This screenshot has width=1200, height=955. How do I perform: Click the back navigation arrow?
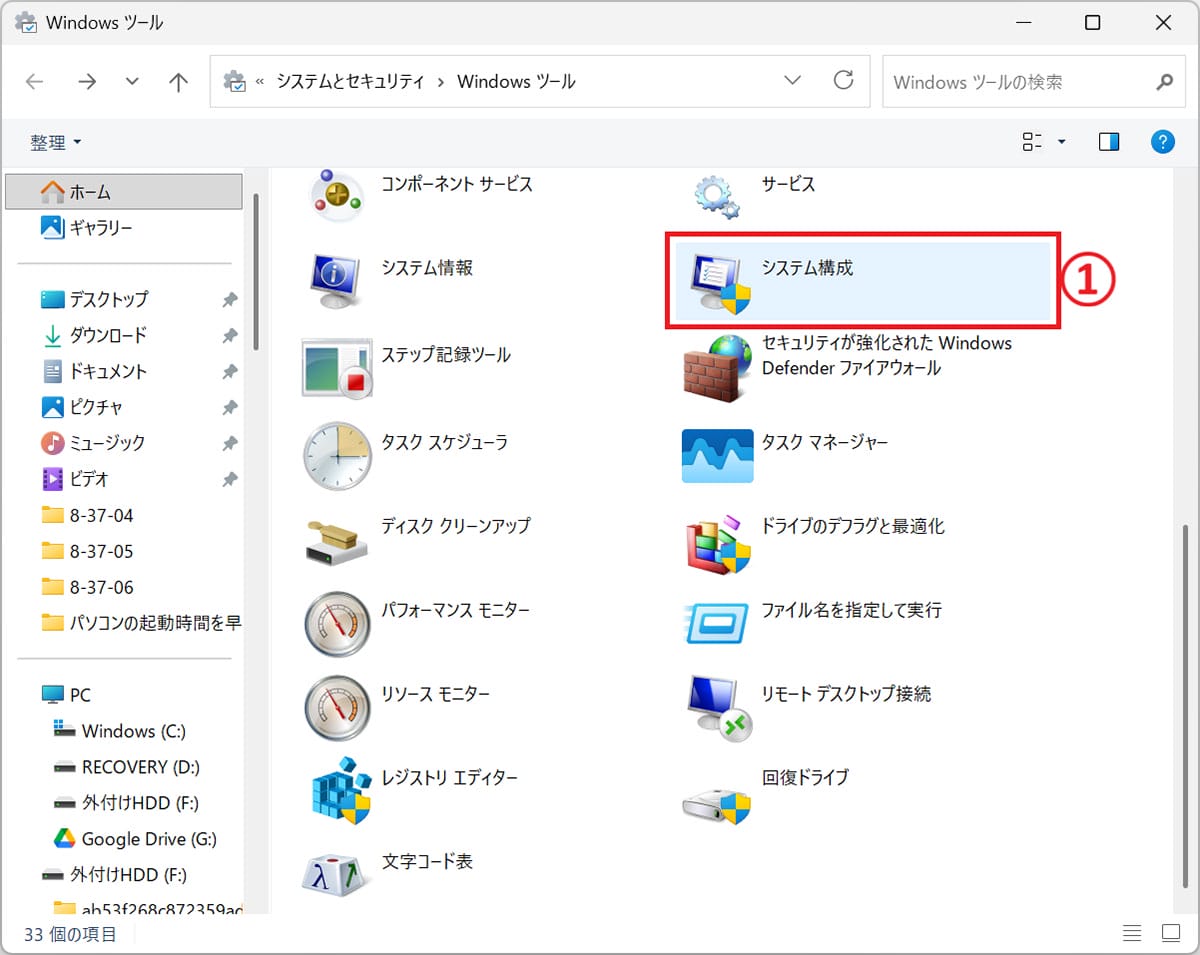click(x=35, y=82)
